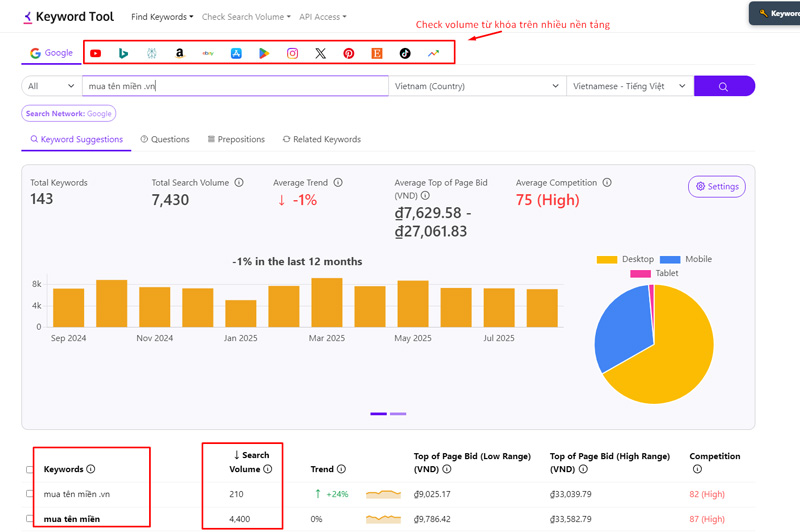This screenshot has height=532, width=800.
Task: Click the Settings button
Action: tap(716, 186)
